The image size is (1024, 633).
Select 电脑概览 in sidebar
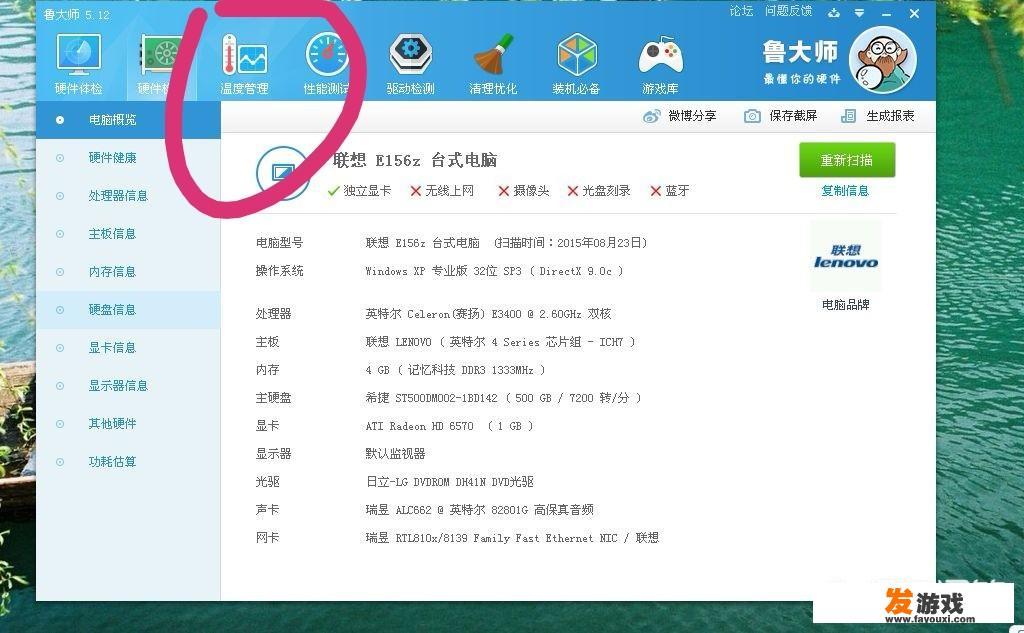pyautogui.click(x=128, y=120)
